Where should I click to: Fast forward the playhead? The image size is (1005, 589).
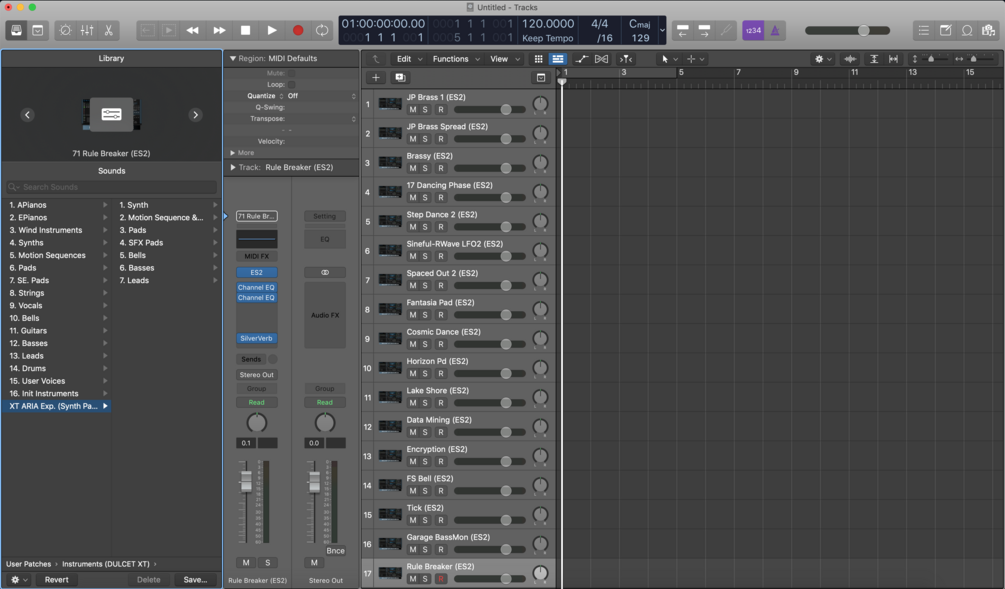click(x=219, y=30)
